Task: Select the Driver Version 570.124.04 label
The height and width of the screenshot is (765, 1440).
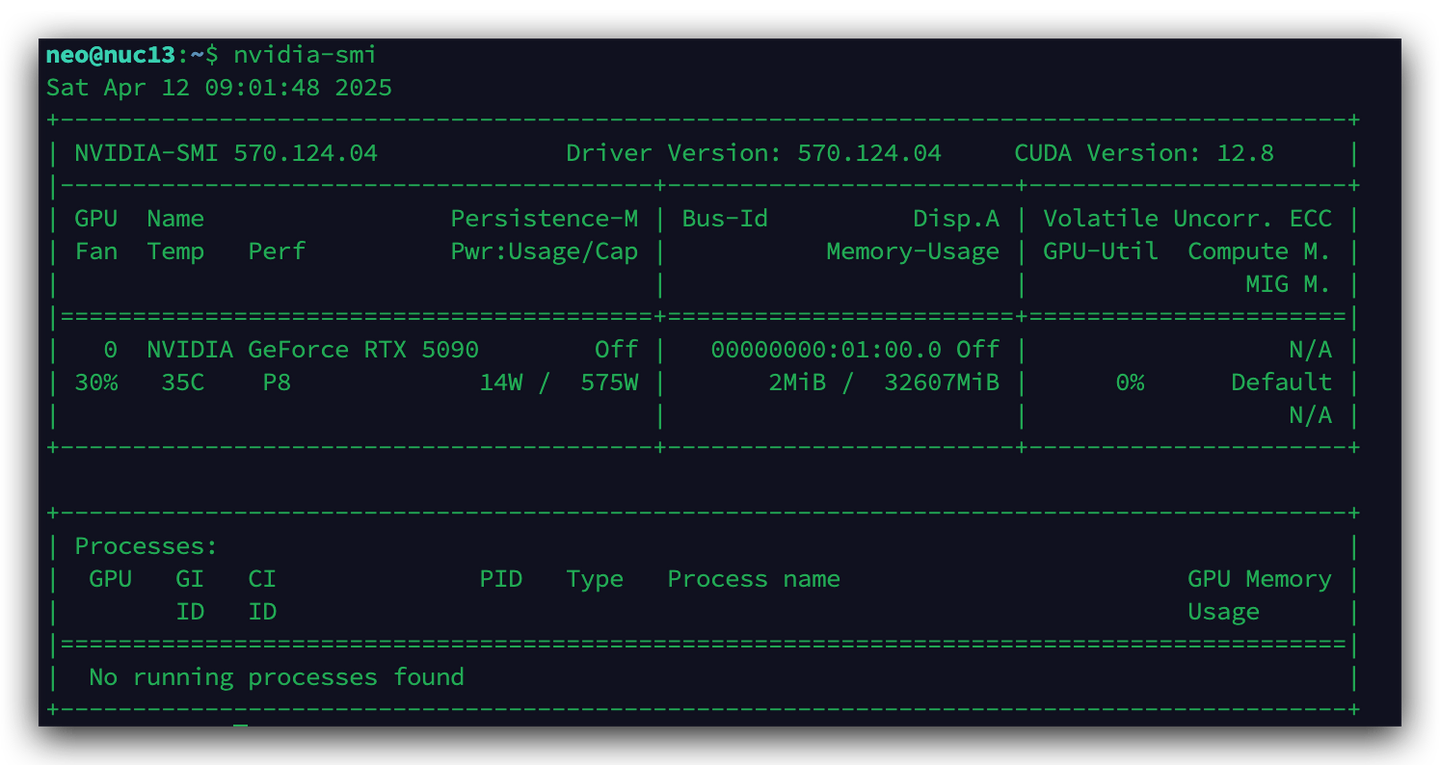Action: (x=753, y=152)
